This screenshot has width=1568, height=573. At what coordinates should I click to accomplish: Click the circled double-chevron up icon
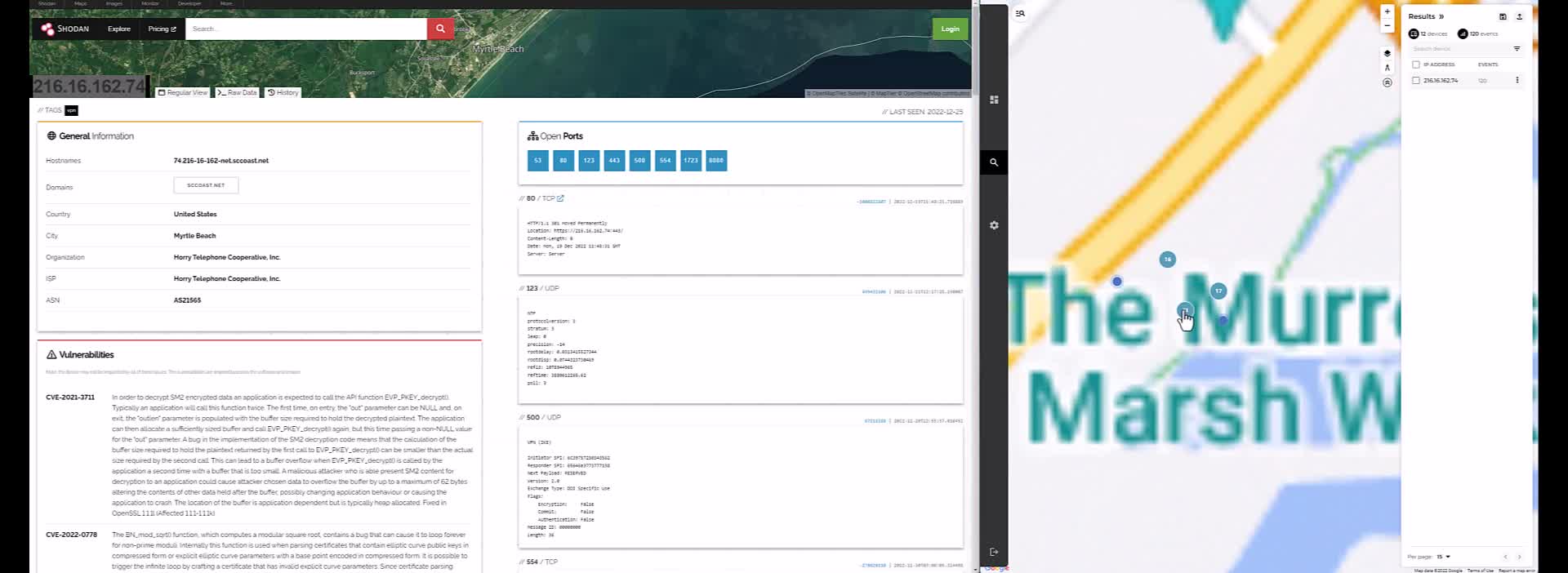pyautogui.click(x=1387, y=82)
